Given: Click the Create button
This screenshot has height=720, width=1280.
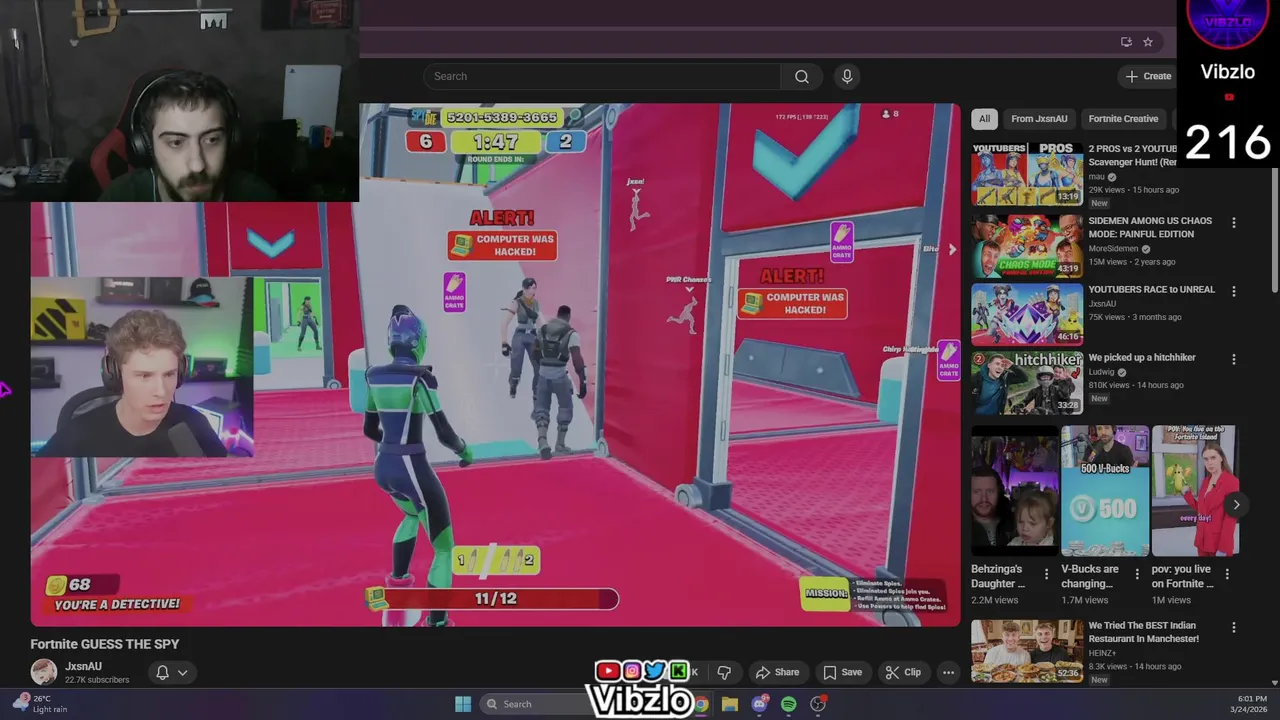Looking at the screenshot, I should pos(1148,76).
